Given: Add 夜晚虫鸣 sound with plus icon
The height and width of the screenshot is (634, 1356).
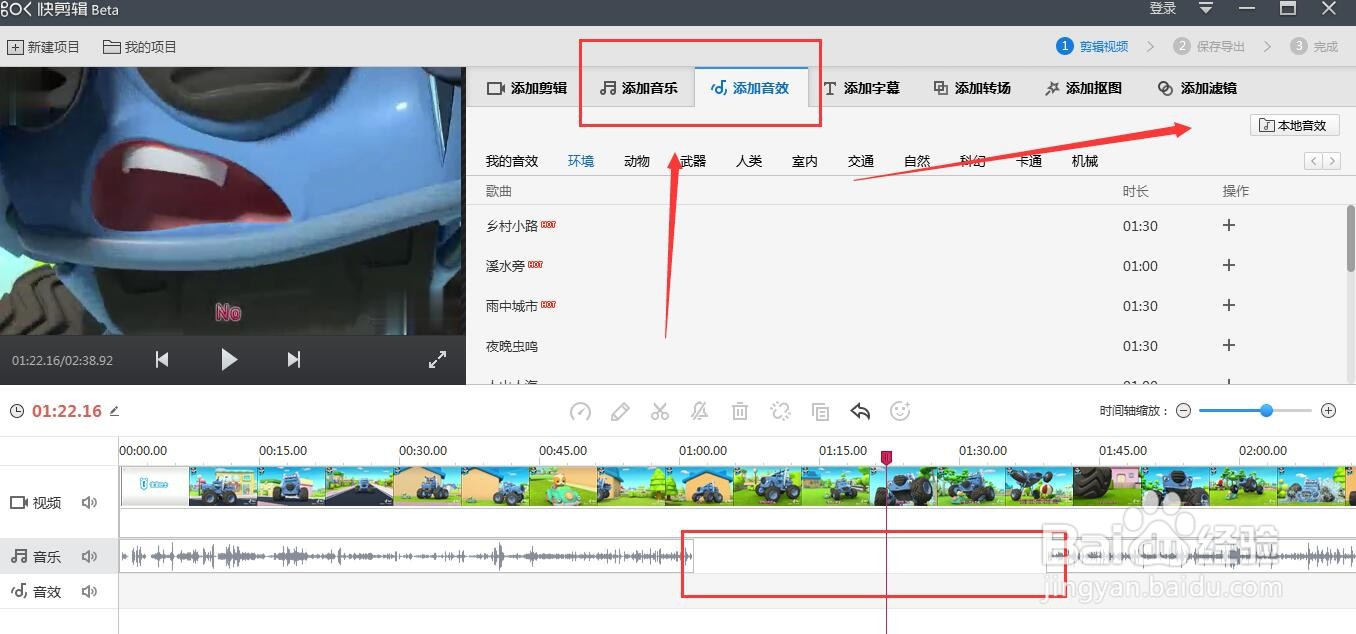Looking at the screenshot, I should [1229, 345].
